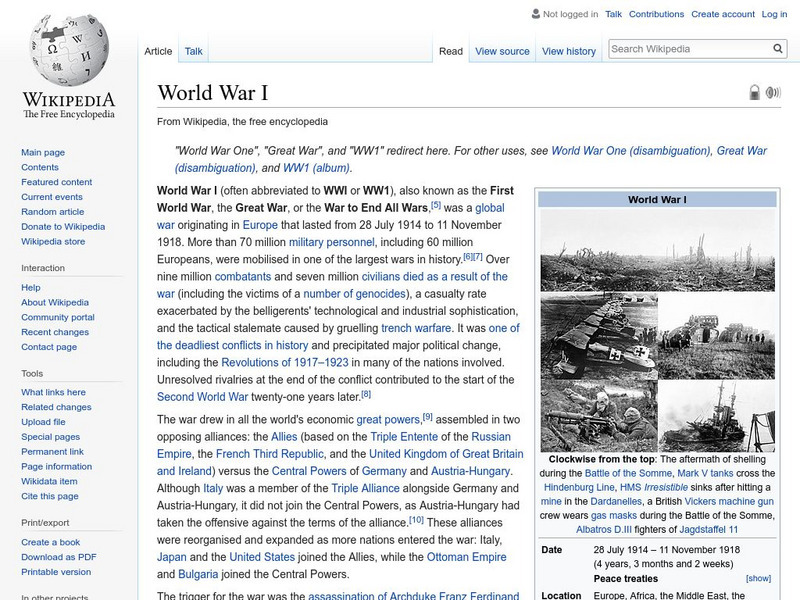This screenshot has height=600, width=800.
Task: Open the combatants link
Action: [x=243, y=277]
